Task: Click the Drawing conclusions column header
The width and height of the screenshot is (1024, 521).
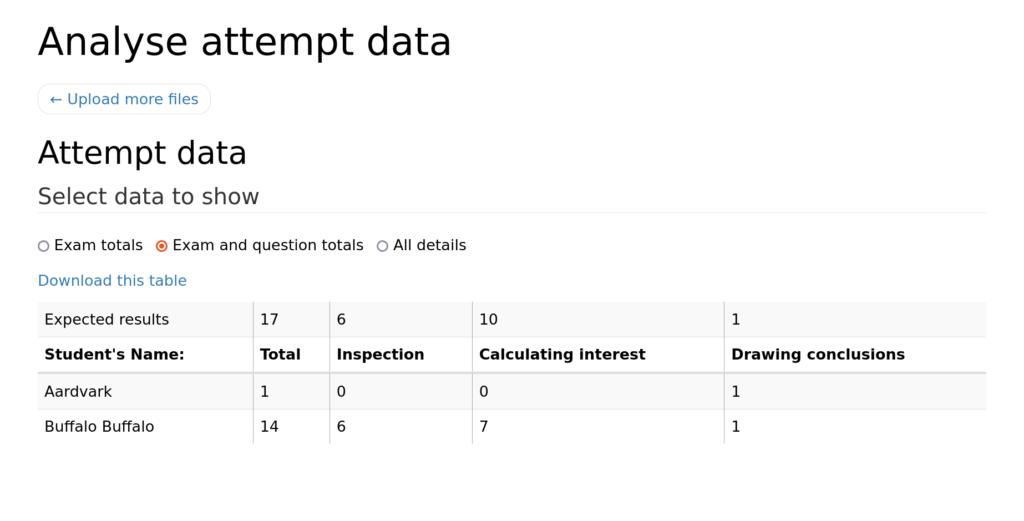Action: point(818,355)
